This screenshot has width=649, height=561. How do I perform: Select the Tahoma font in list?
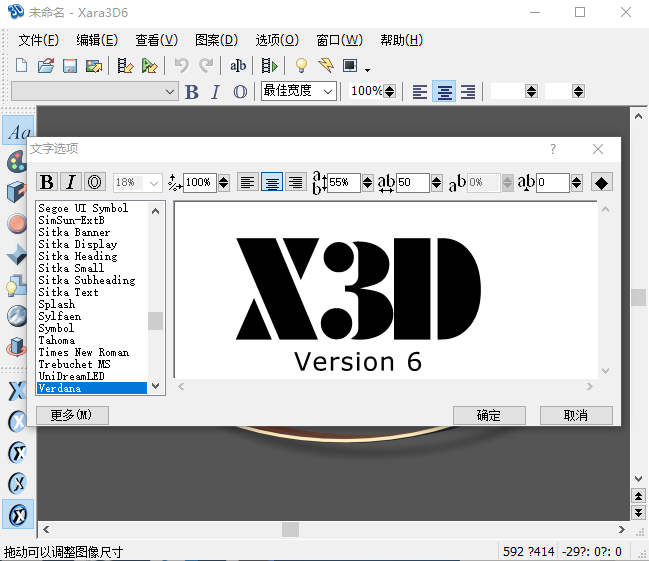pyautogui.click(x=57, y=340)
